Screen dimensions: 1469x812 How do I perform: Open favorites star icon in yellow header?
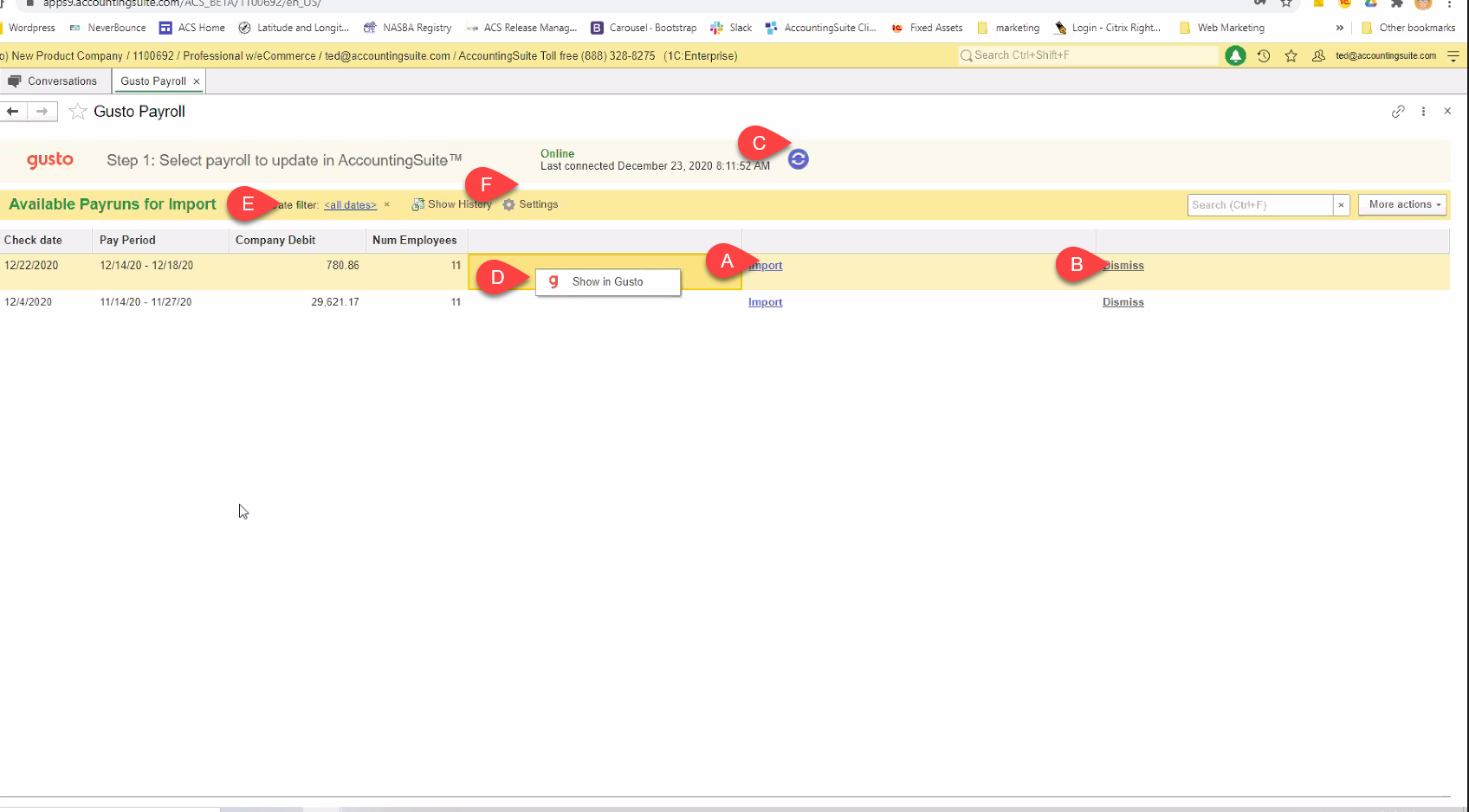[1291, 55]
